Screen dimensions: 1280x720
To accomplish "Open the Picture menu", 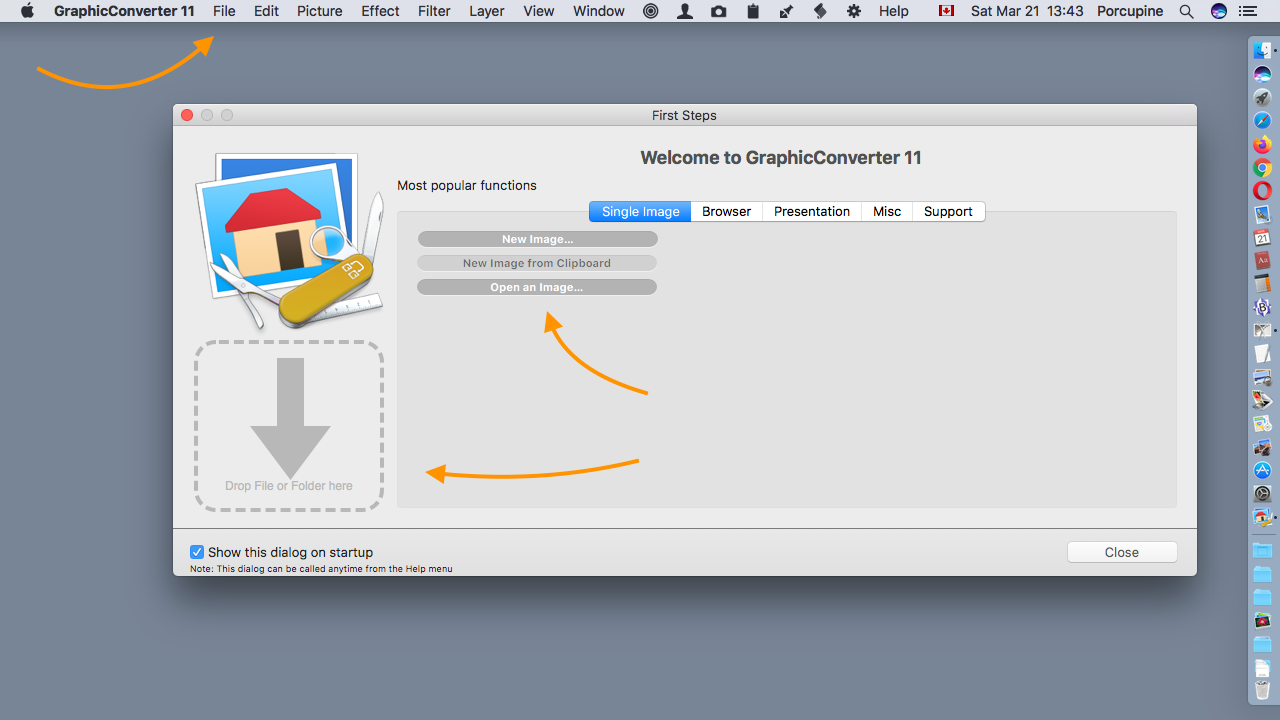I will [x=320, y=11].
